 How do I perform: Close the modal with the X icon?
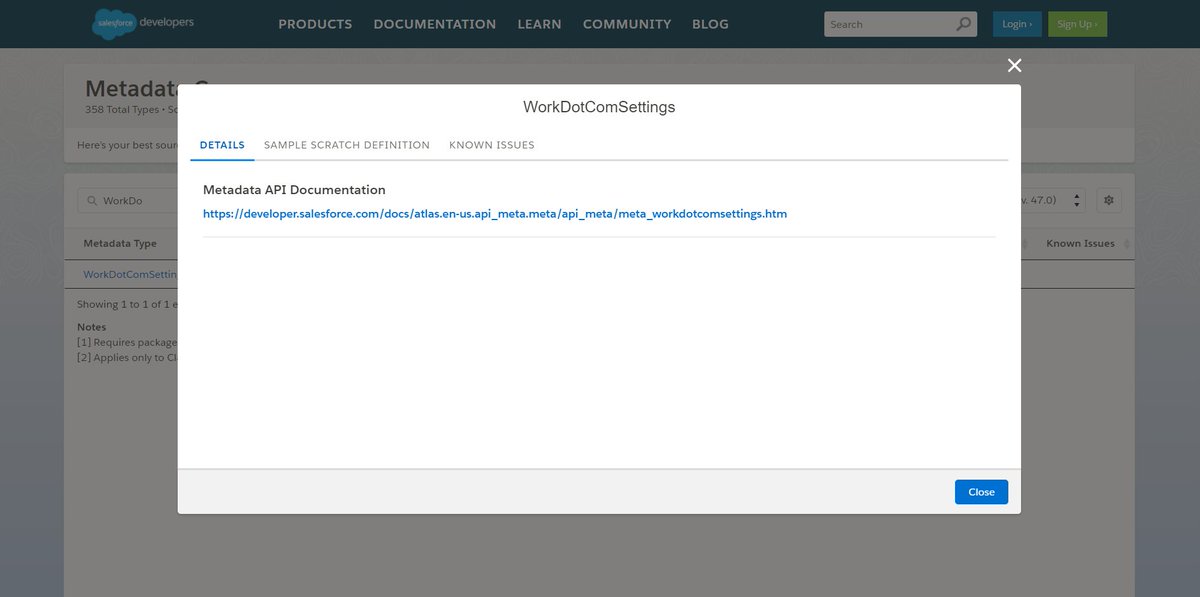1014,65
